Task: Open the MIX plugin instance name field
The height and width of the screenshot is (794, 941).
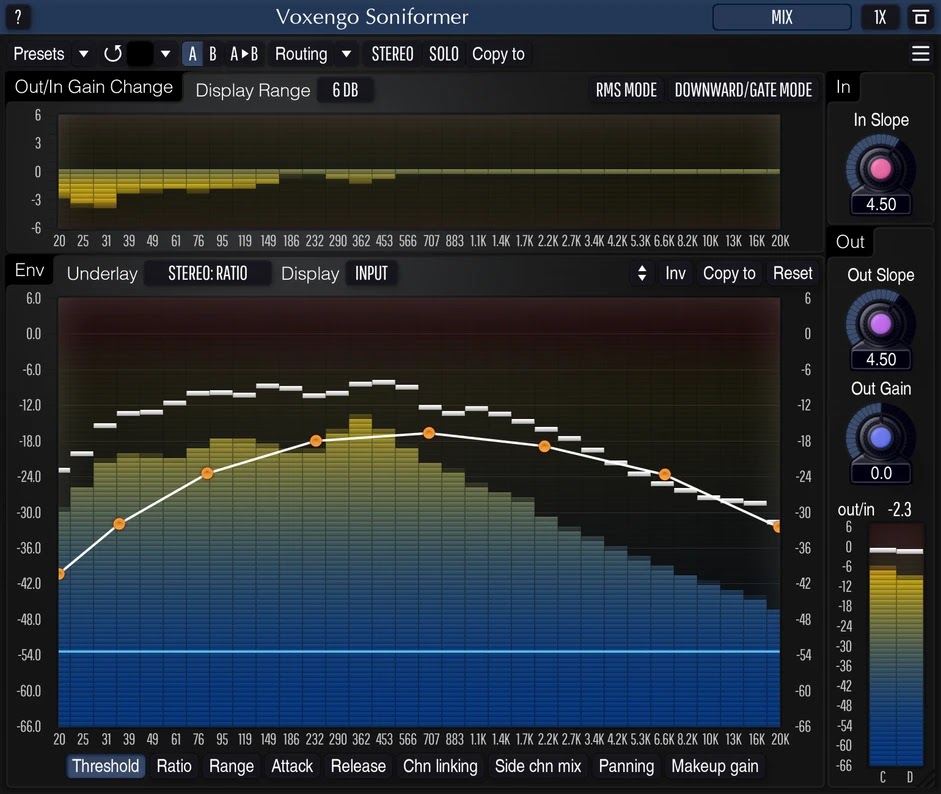Action: pos(781,17)
